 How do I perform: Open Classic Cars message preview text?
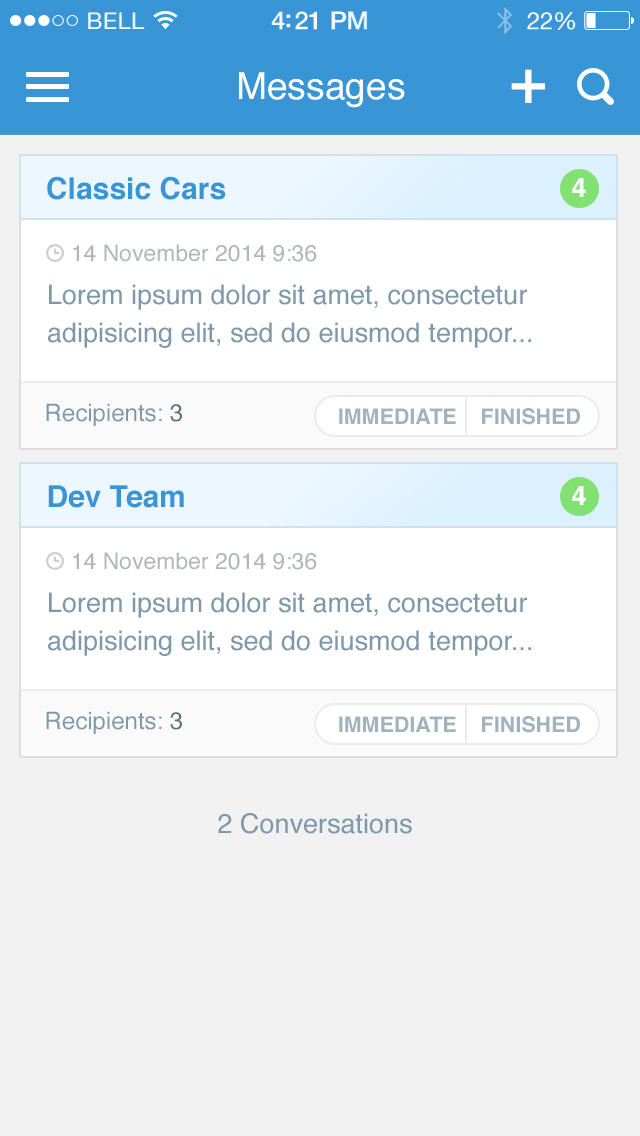pos(289,314)
